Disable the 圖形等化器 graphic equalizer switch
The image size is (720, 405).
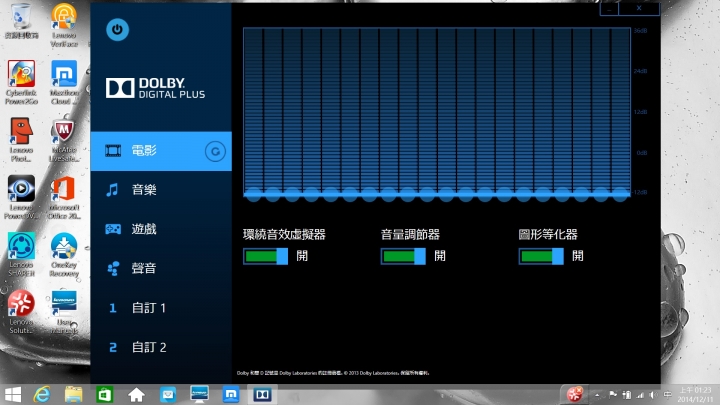[x=541, y=256]
